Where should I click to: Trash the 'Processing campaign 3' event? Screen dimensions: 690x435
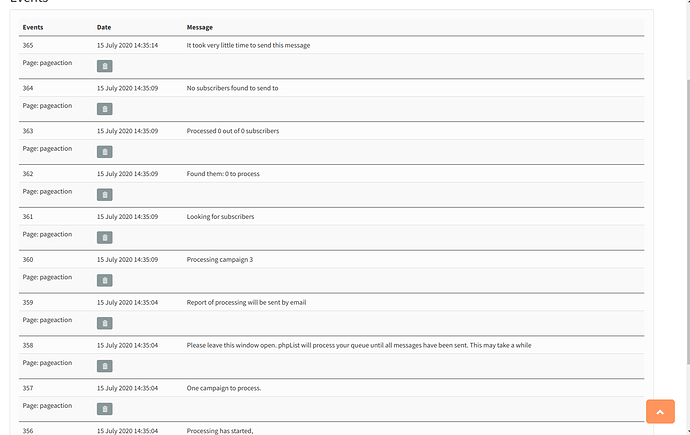coord(104,280)
